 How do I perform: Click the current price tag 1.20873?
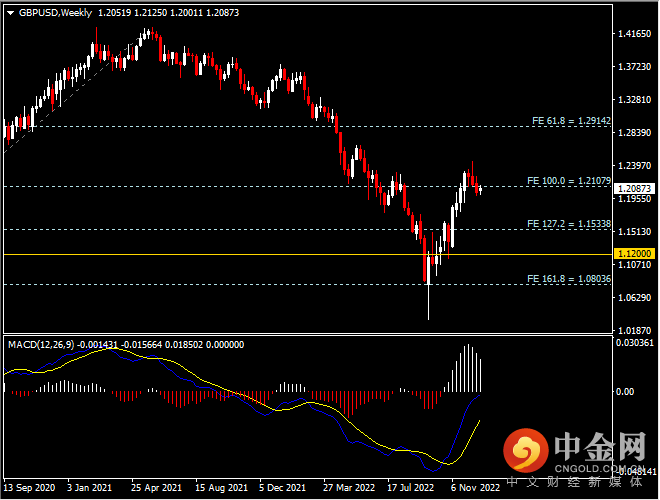[633, 188]
